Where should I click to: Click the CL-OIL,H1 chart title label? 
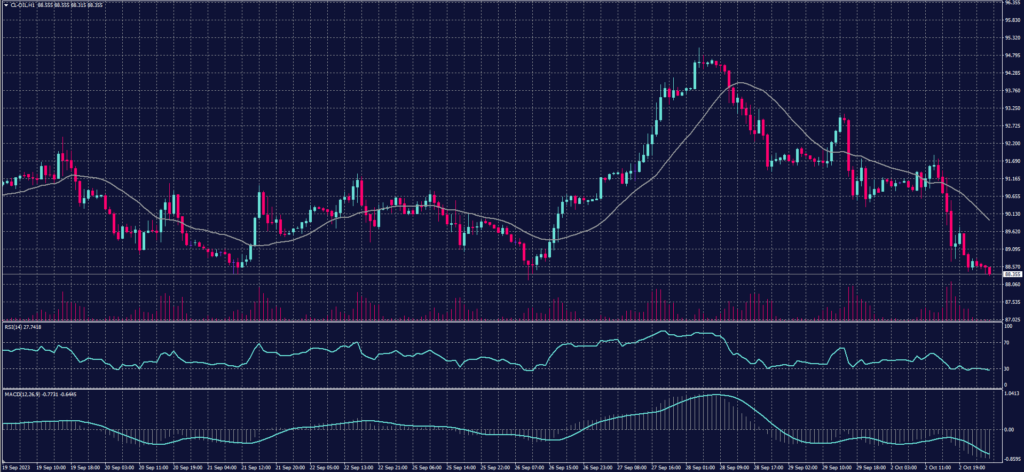click(x=20, y=4)
